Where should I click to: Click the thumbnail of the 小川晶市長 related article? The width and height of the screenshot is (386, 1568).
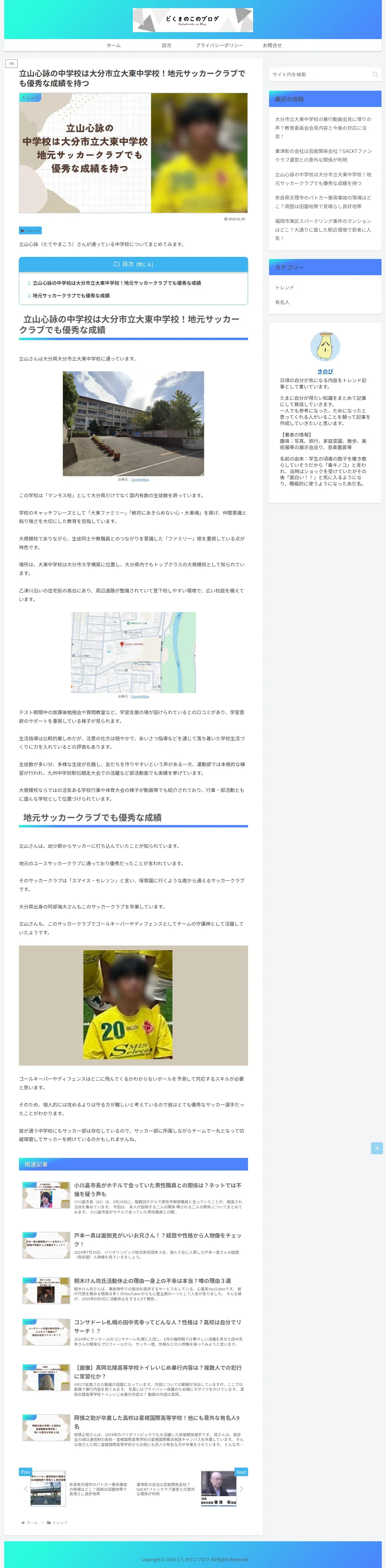pos(46,1195)
